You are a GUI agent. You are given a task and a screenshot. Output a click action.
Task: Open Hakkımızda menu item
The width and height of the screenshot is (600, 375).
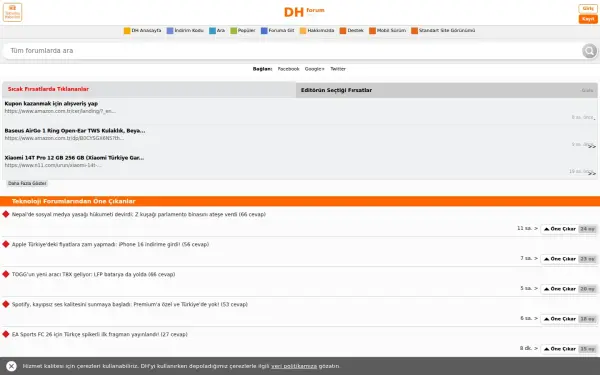321,31
